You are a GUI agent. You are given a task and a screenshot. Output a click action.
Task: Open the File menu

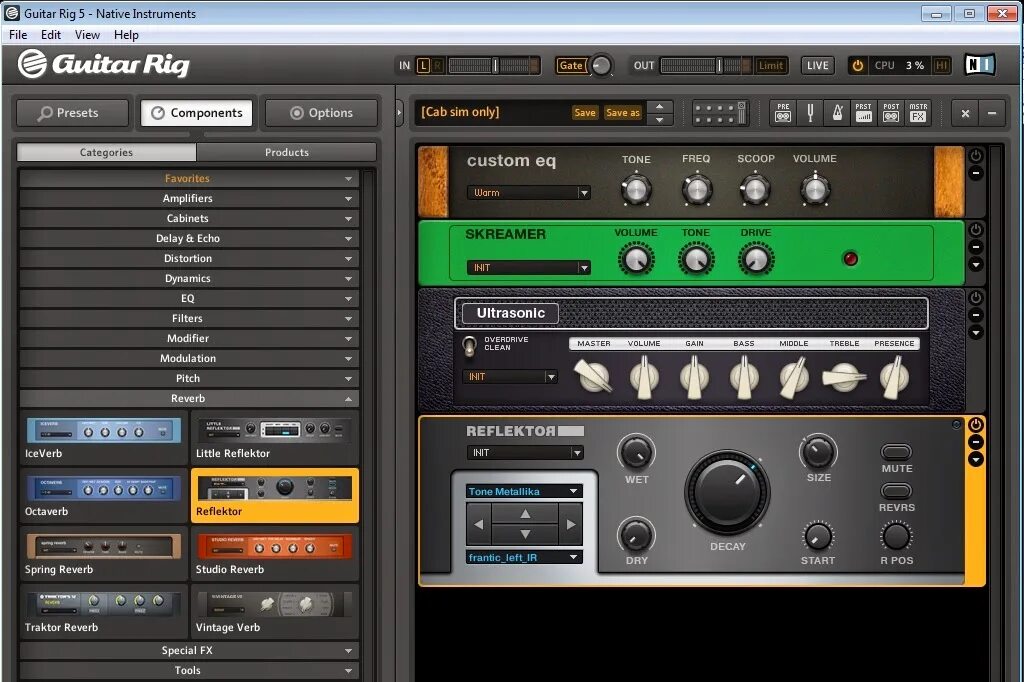(x=18, y=35)
